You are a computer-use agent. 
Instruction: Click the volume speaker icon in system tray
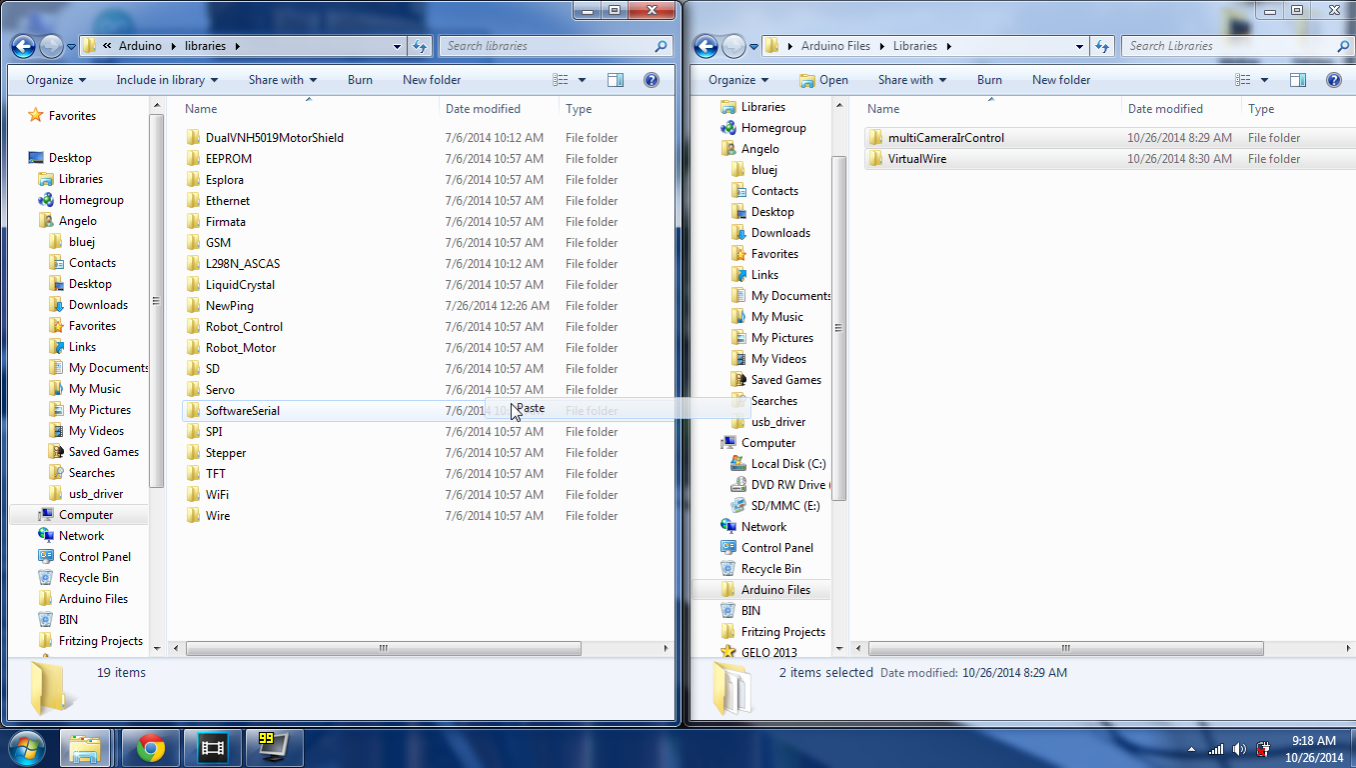[1240, 749]
